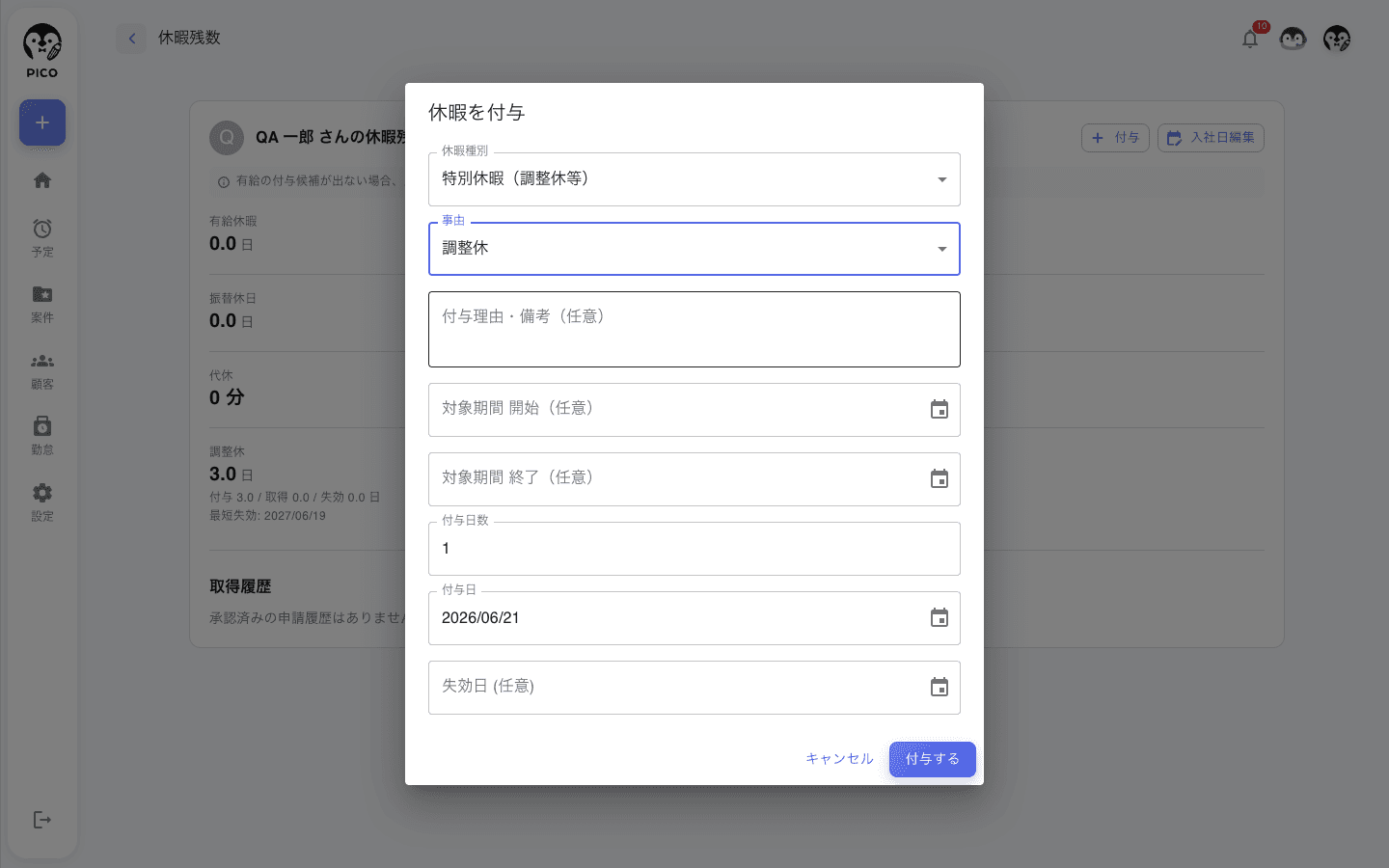Click the 代休 0 分 value

coord(227,397)
